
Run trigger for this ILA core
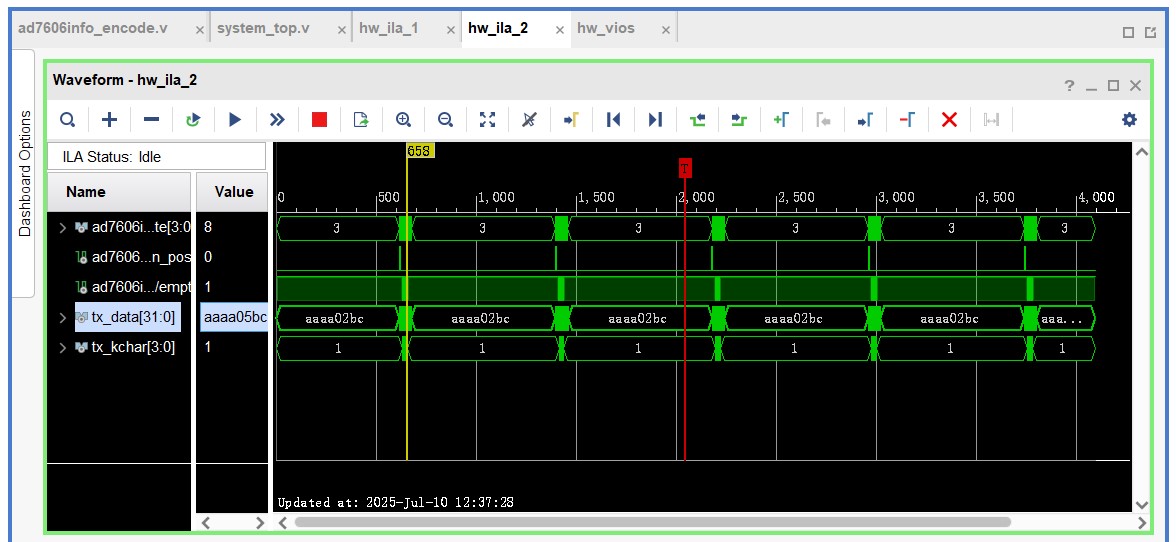[236, 119]
